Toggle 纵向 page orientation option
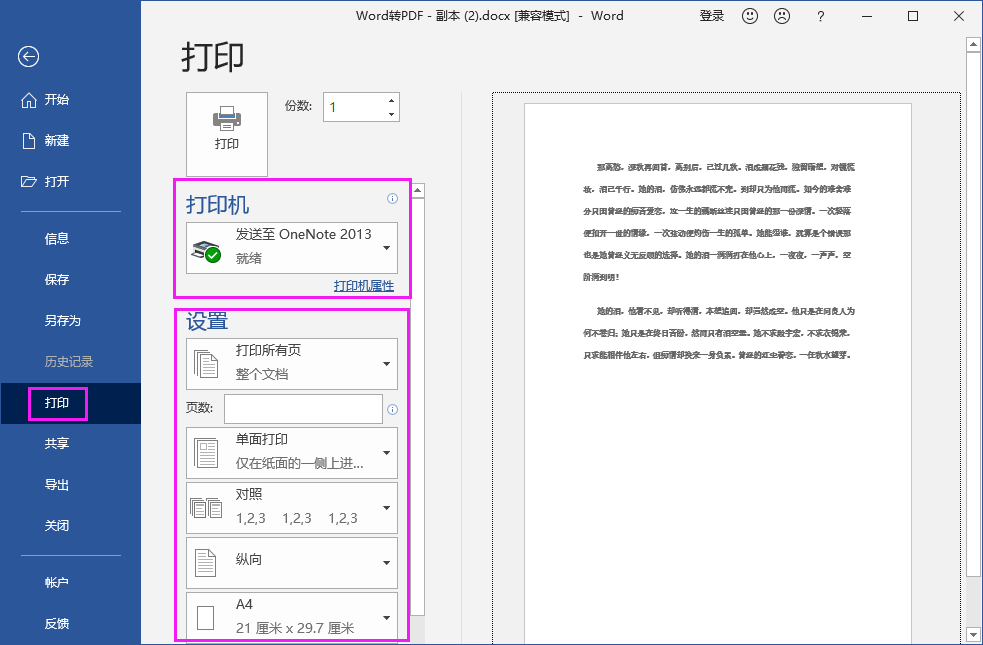983x645 pixels. pos(290,562)
